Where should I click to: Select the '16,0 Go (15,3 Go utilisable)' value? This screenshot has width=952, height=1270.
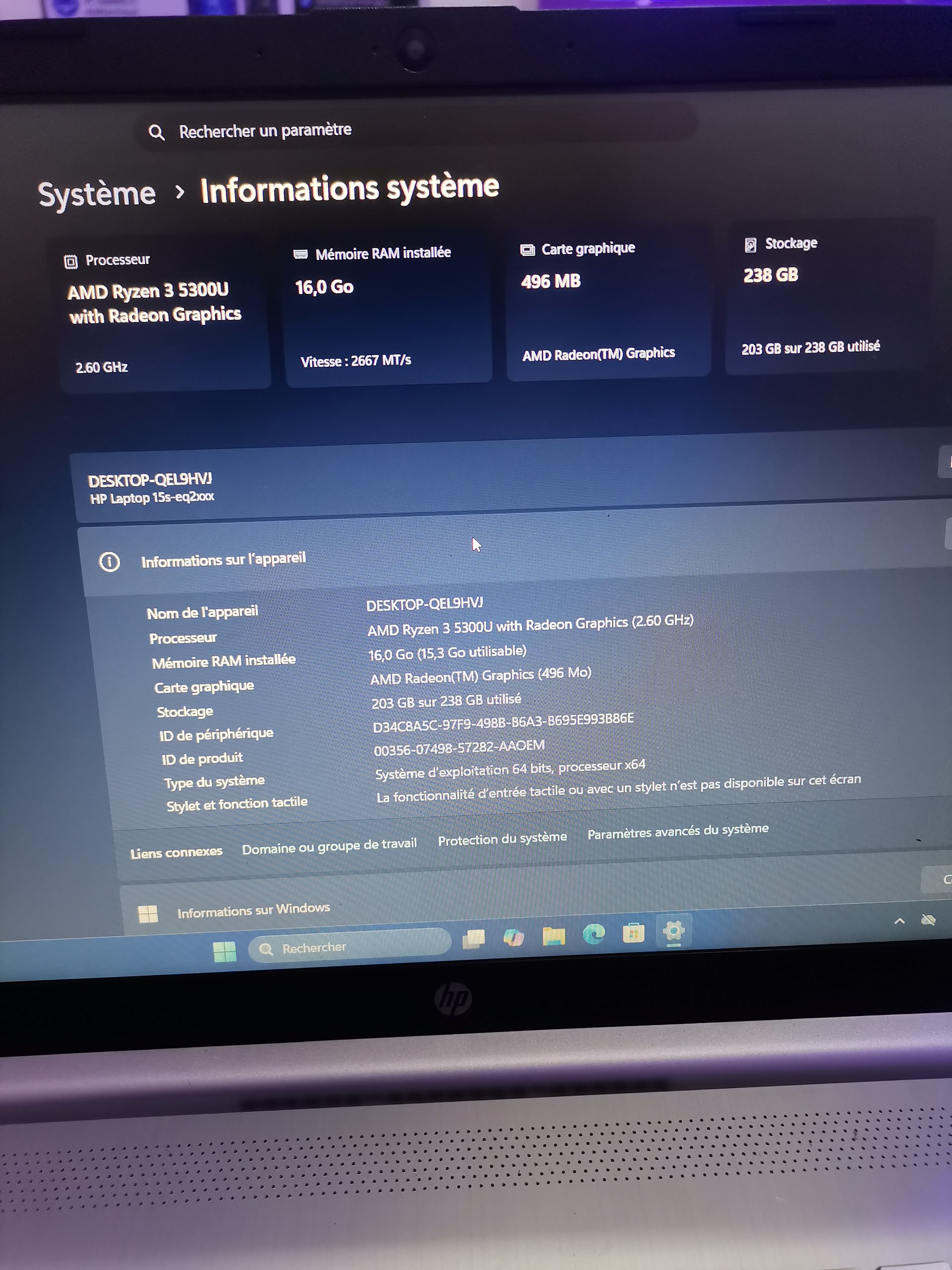pyautogui.click(x=447, y=653)
